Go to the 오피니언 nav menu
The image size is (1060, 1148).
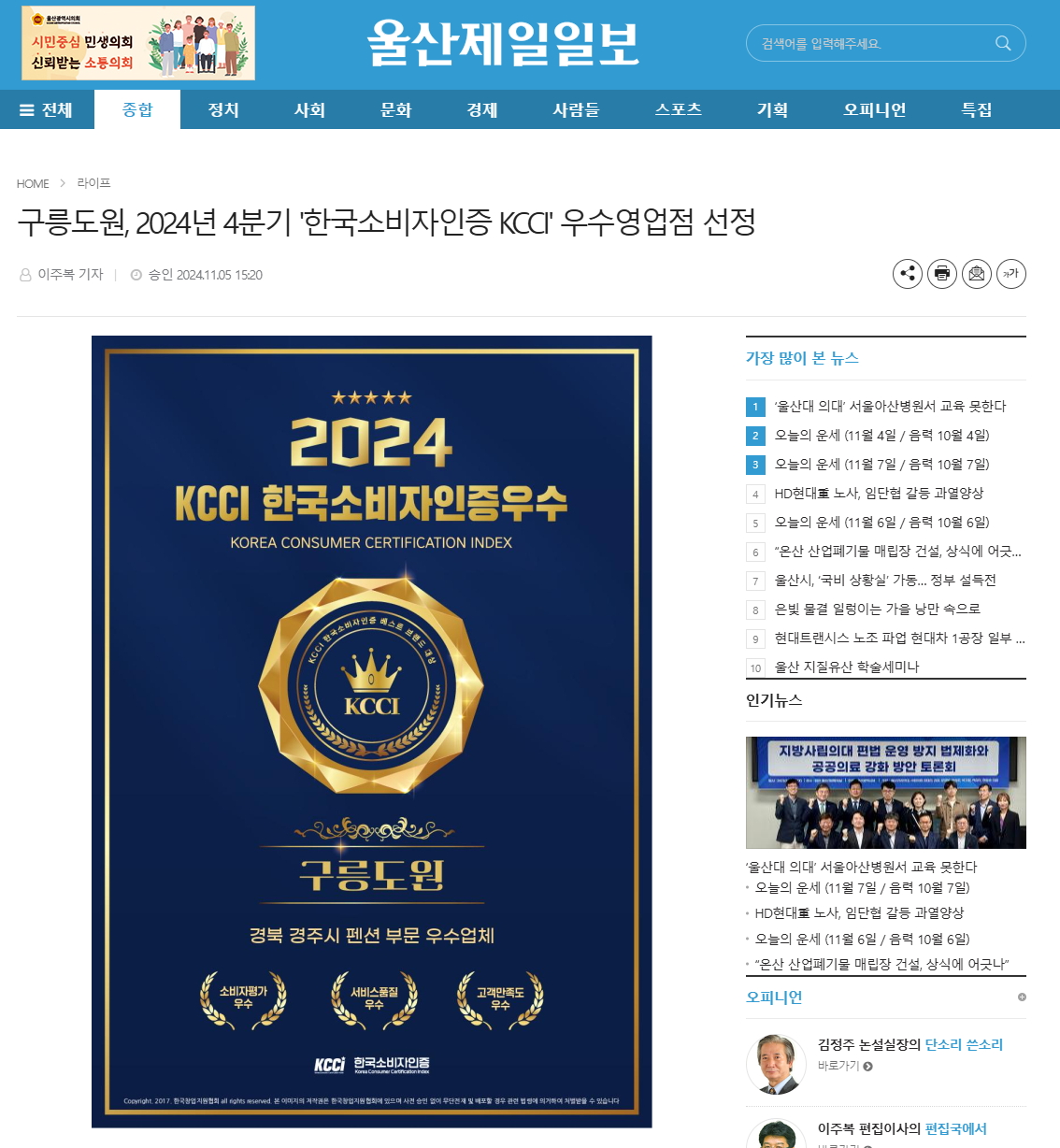point(874,109)
